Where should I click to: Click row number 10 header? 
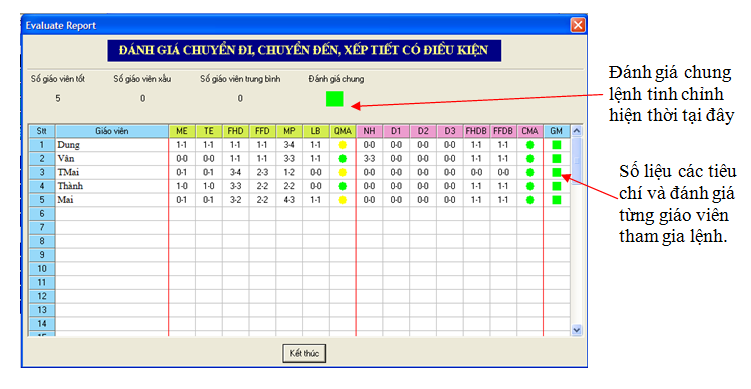click(x=42, y=269)
